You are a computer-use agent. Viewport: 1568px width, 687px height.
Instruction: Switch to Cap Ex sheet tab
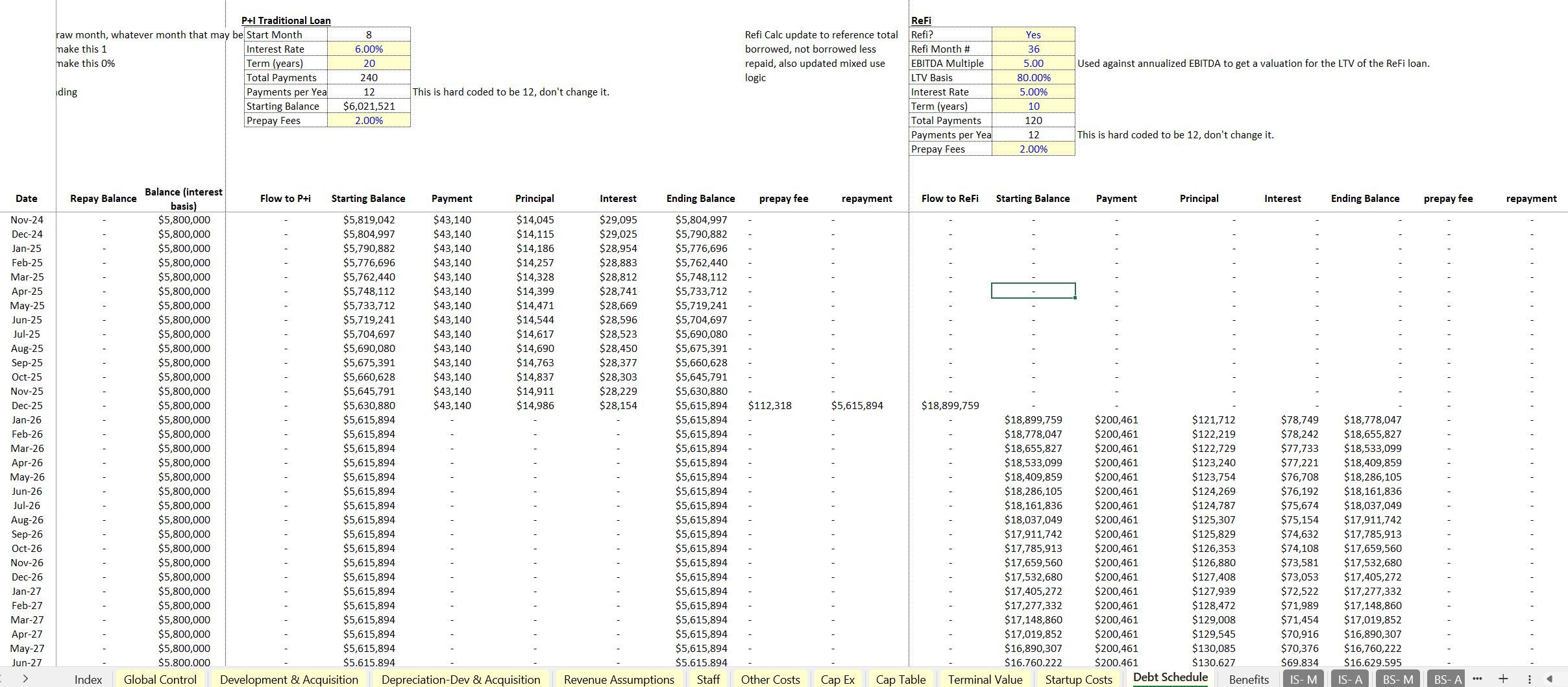[838, 679]
